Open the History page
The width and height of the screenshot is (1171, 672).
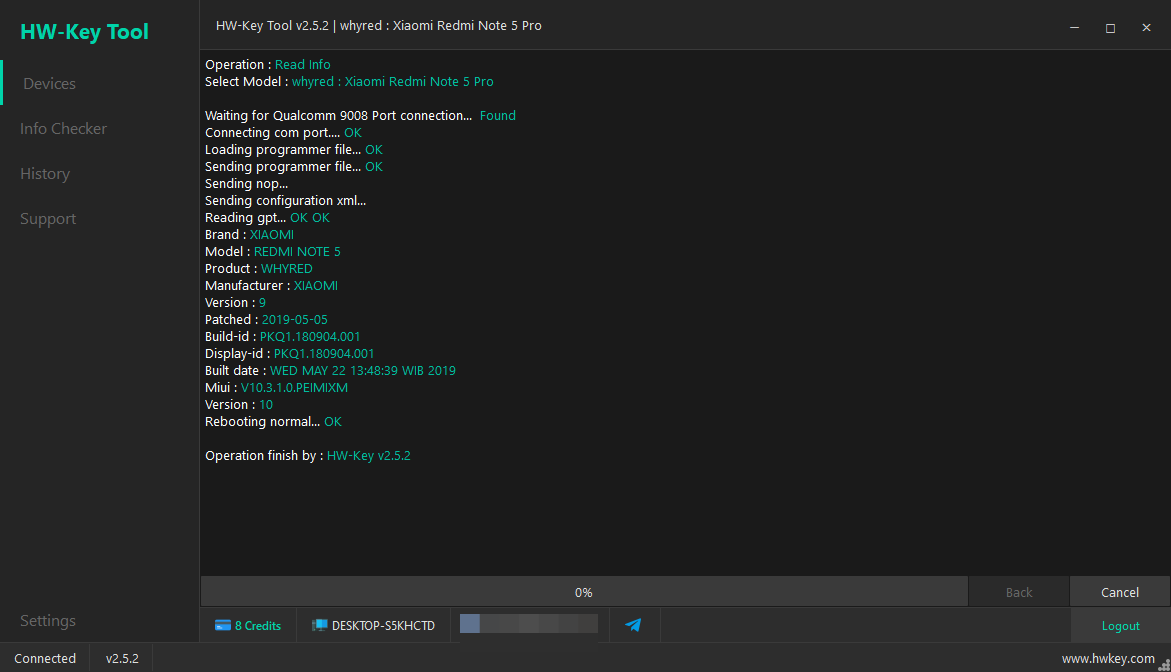pyautogui.click(x=45, y=173)
